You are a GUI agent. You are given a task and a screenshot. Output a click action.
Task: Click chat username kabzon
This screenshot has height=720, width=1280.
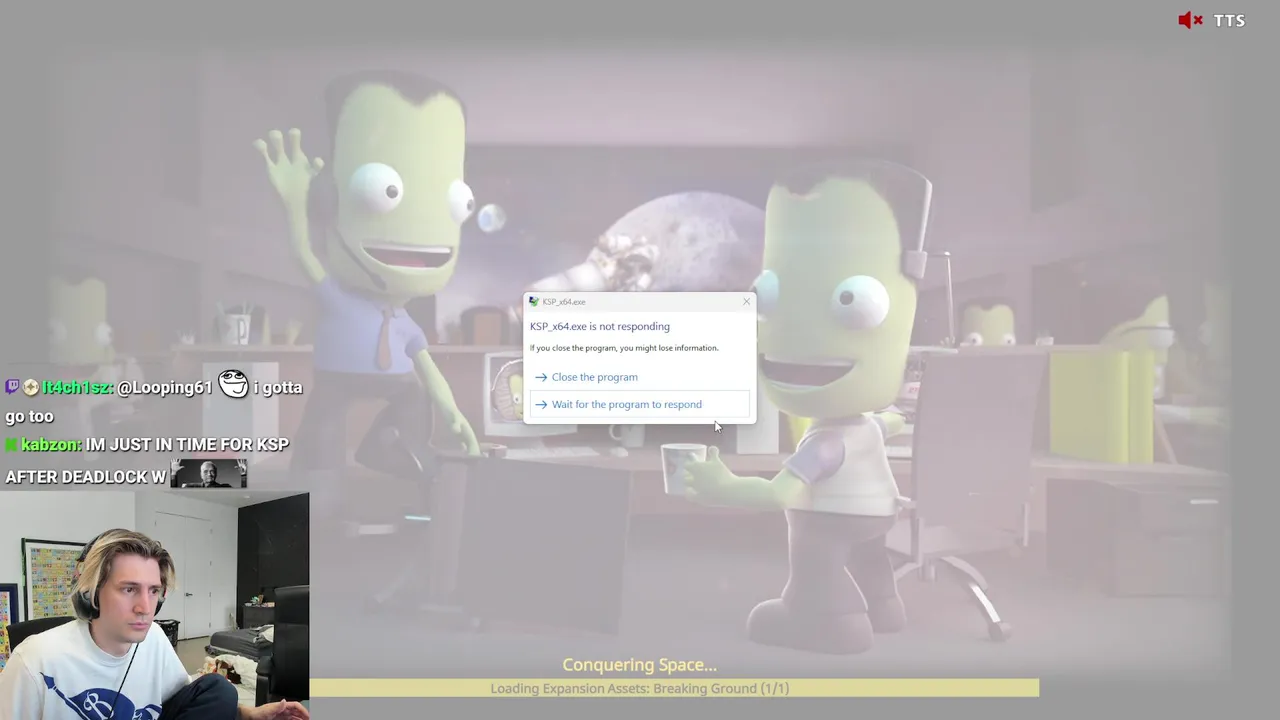click(51, 444)
